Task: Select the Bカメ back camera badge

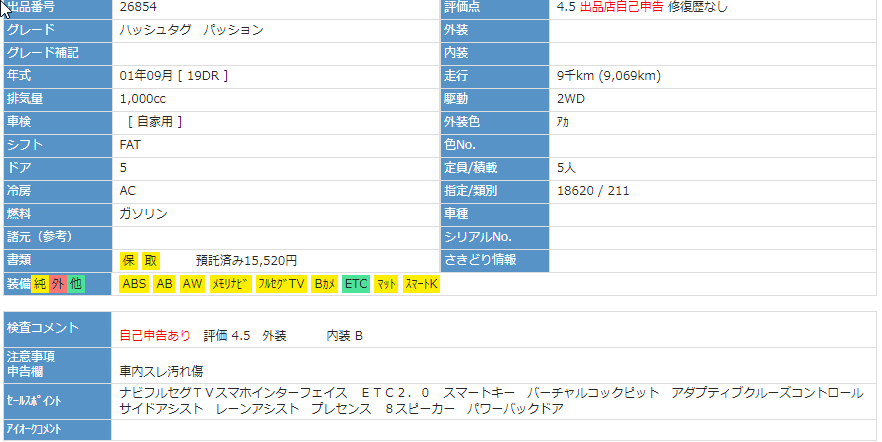Action: click(324, 284)
